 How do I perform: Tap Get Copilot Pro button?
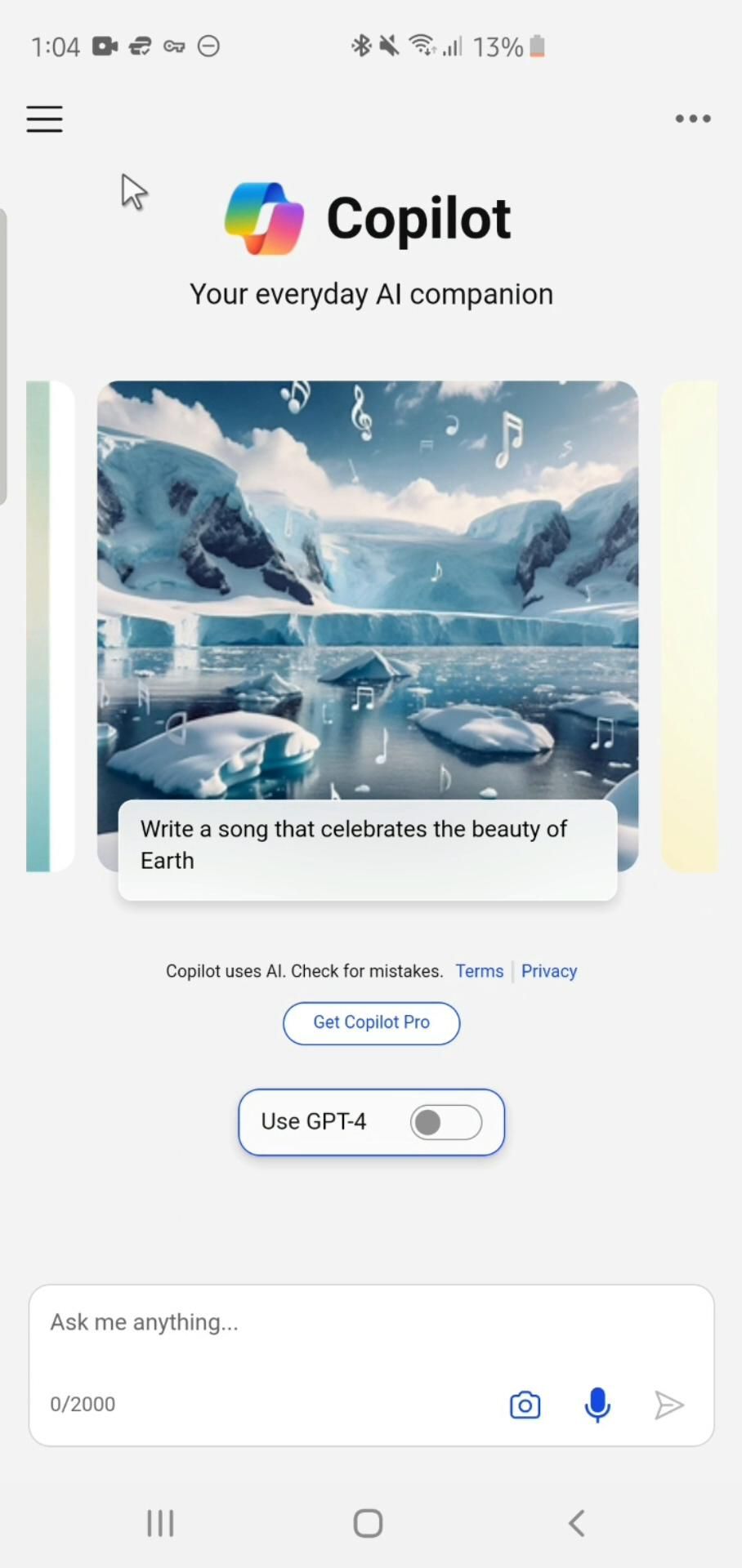[371, 1022]
